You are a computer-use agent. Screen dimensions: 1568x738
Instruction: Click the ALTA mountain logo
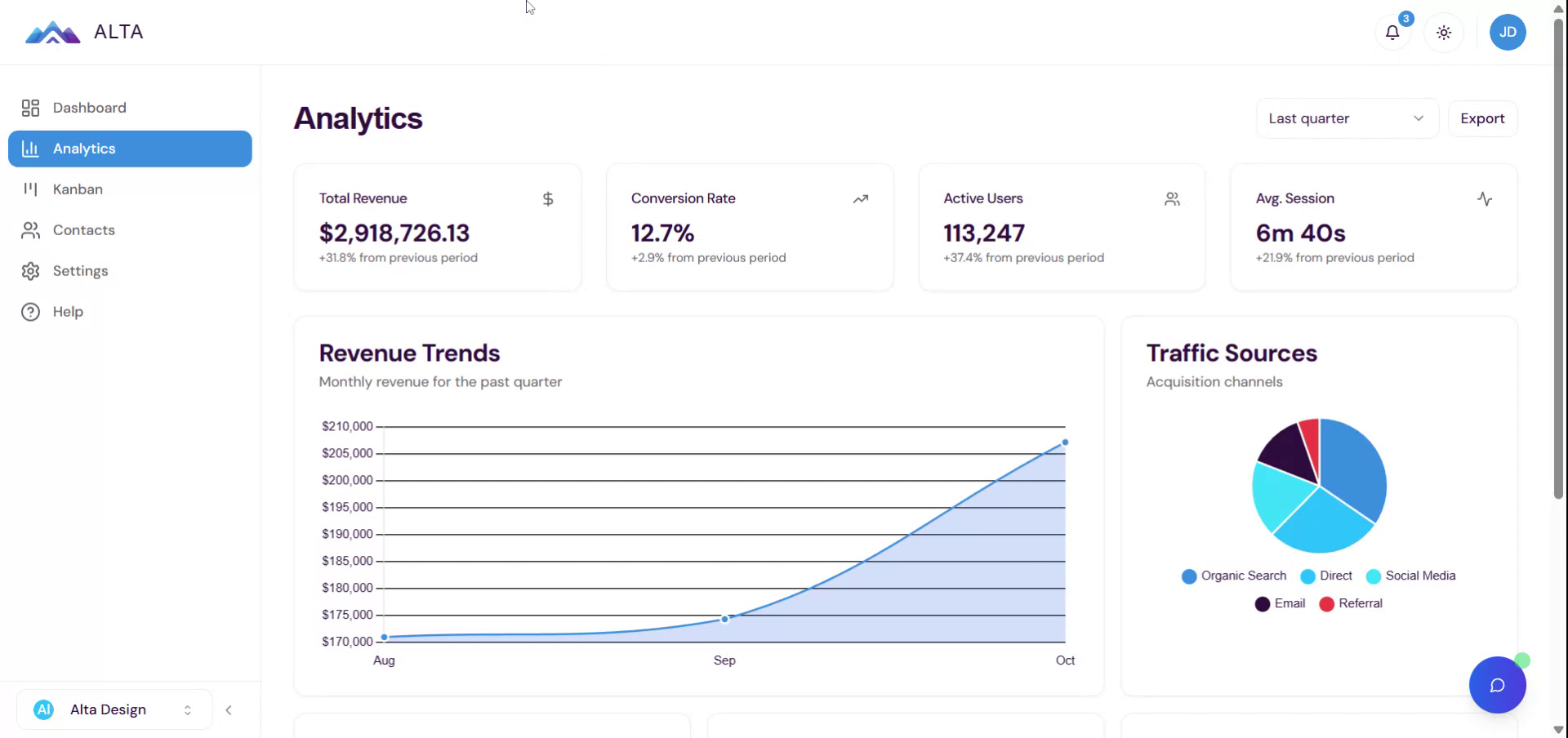coord(52,33)
